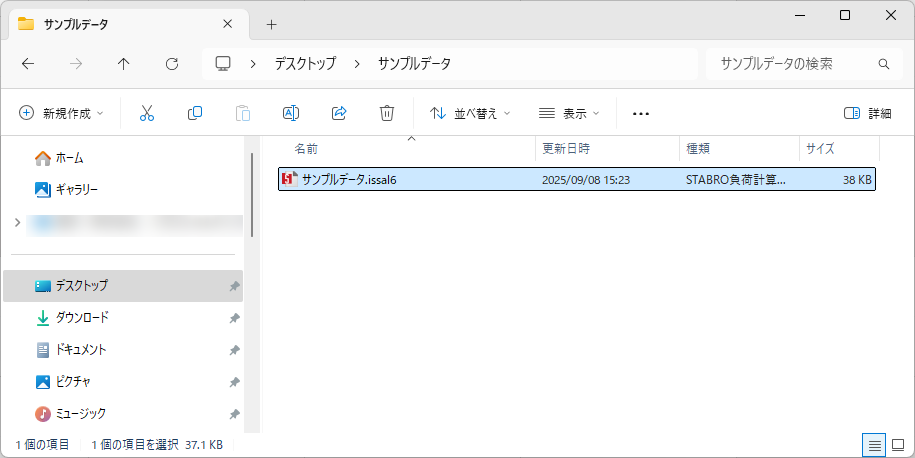Add a new tab with plus button

[271, 24]
